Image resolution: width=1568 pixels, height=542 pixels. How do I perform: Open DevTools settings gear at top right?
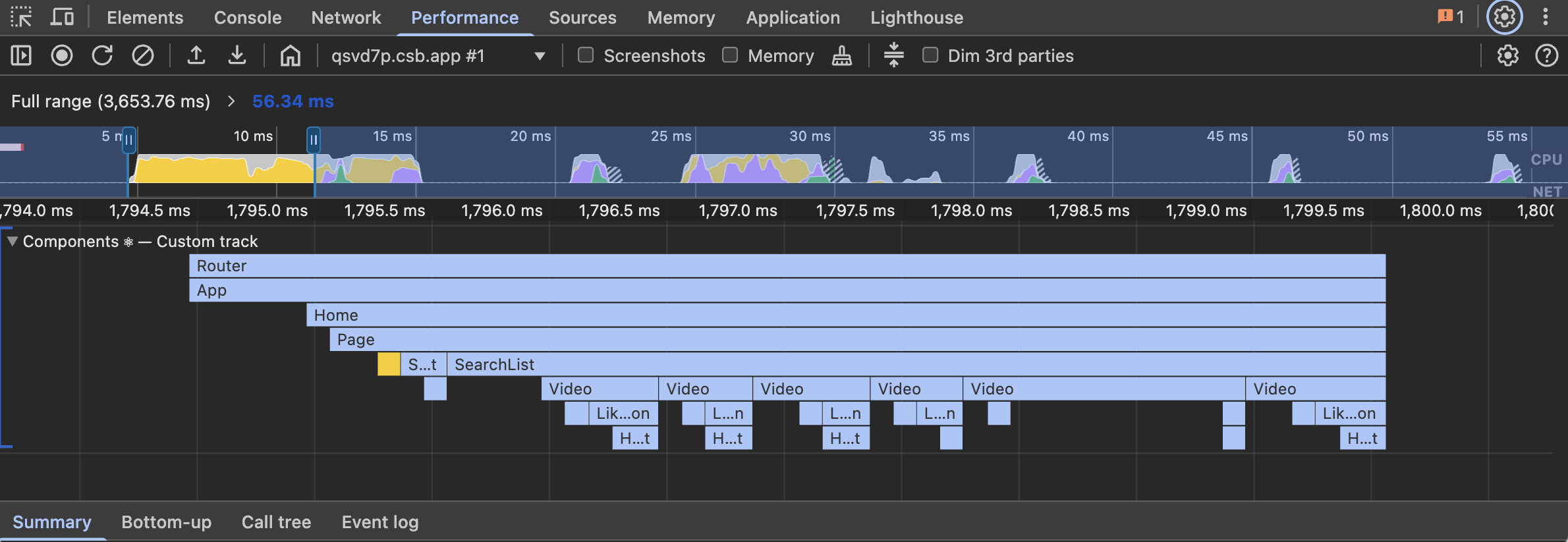click(1505, 17)
